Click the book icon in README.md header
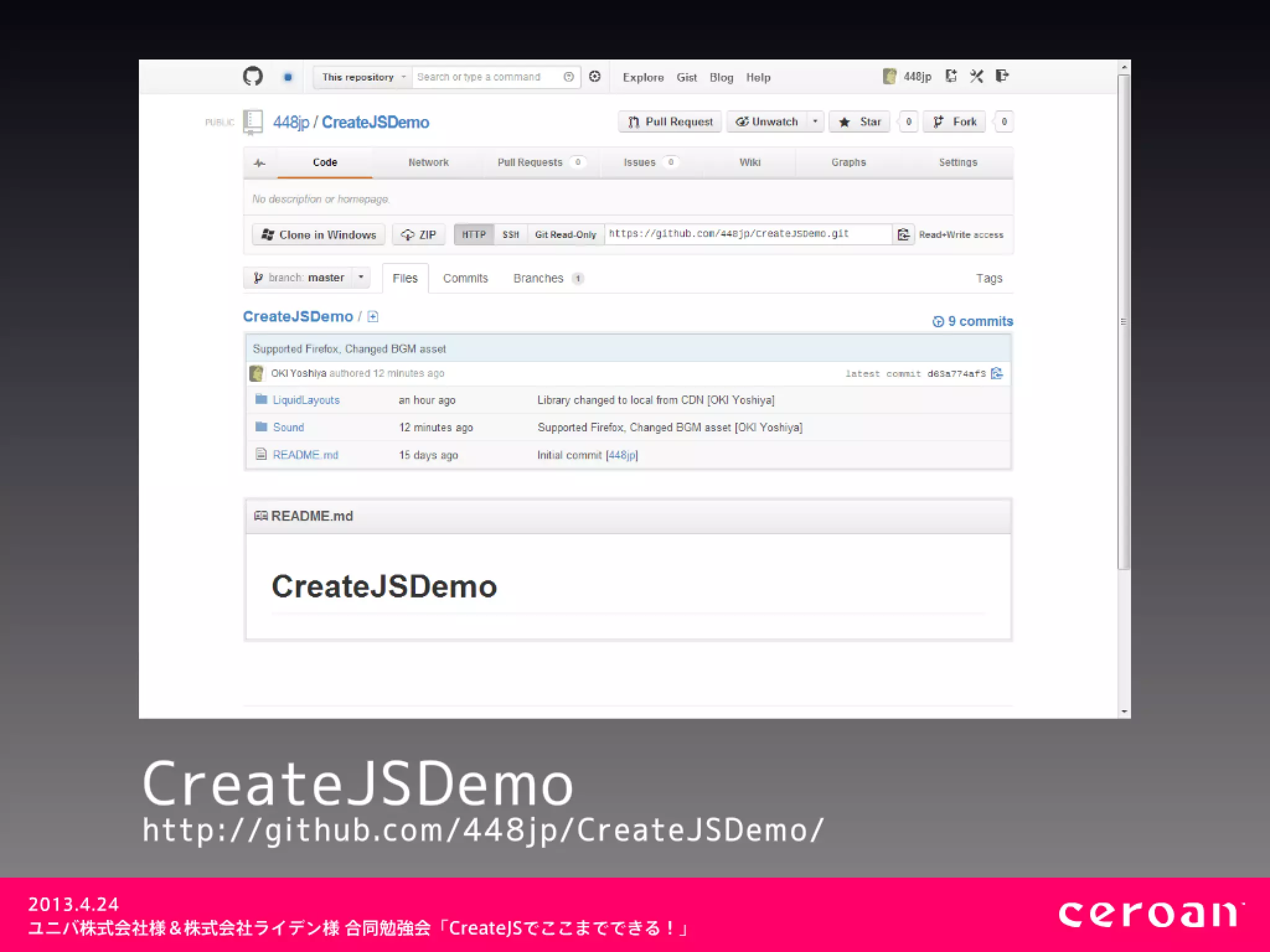The height and width of the screenshot is (952, 1270). point(261,516)
